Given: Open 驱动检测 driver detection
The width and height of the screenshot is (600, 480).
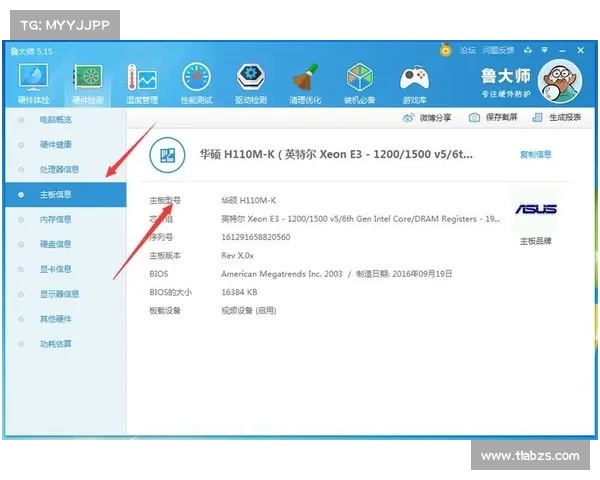Looking at the screenshot, I should click(x=251, y=83).
